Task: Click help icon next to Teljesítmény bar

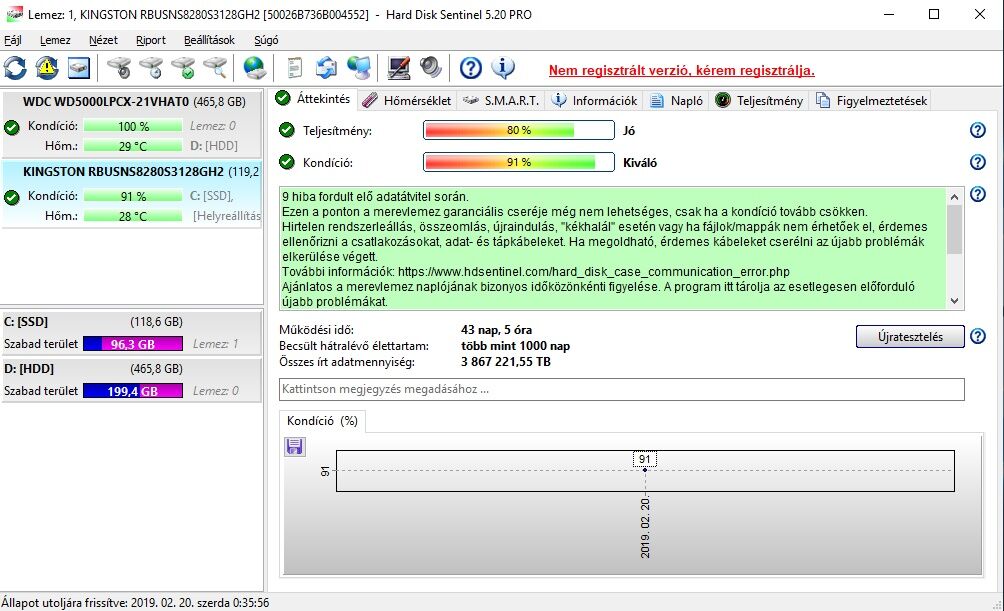Action: coord(978,130)
